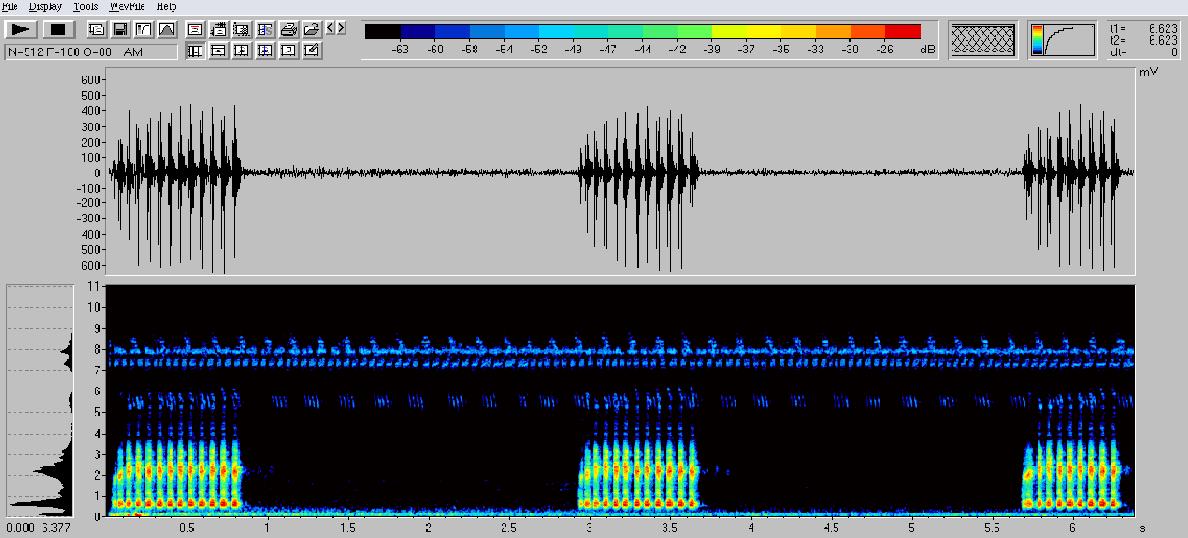Click the red end of the dB color scale
This screenshot has height=538, width=1188.
(902, 31)
